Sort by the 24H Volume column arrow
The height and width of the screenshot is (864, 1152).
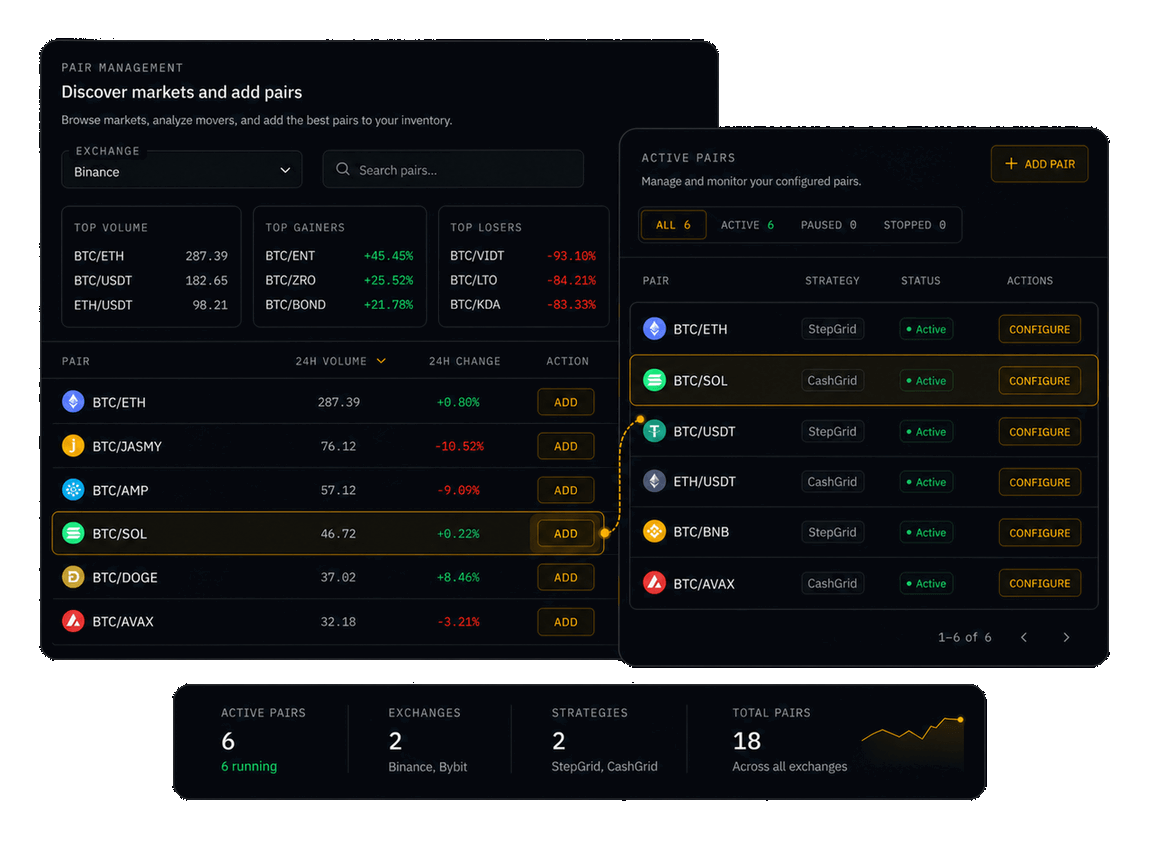[x=381, y=361]
